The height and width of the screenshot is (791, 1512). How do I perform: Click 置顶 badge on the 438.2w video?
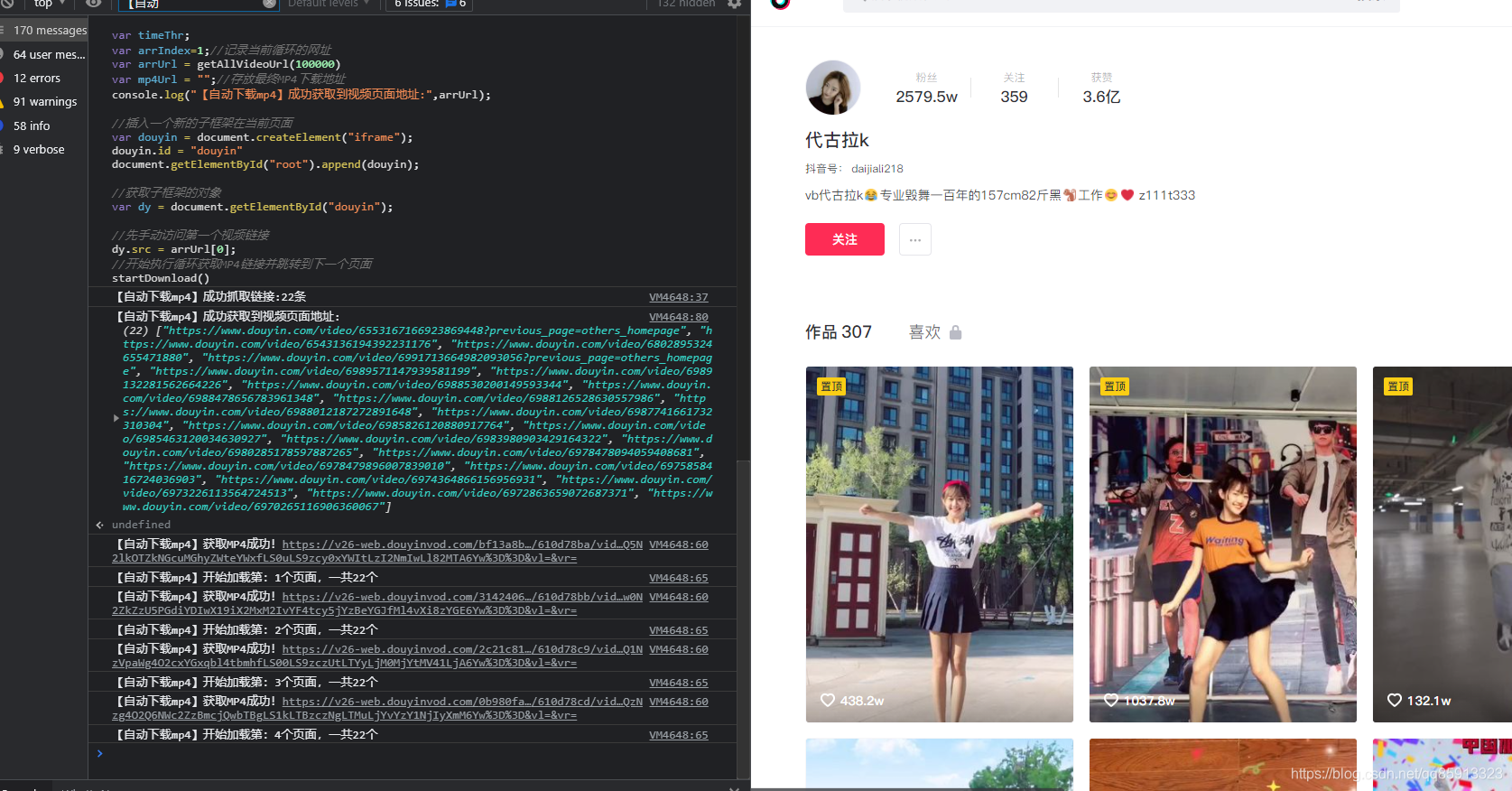pos(831,386)
